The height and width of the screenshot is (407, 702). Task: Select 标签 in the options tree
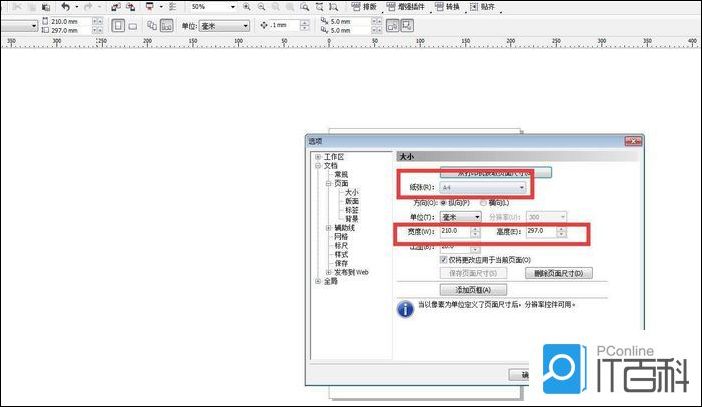tap(351, 210)
